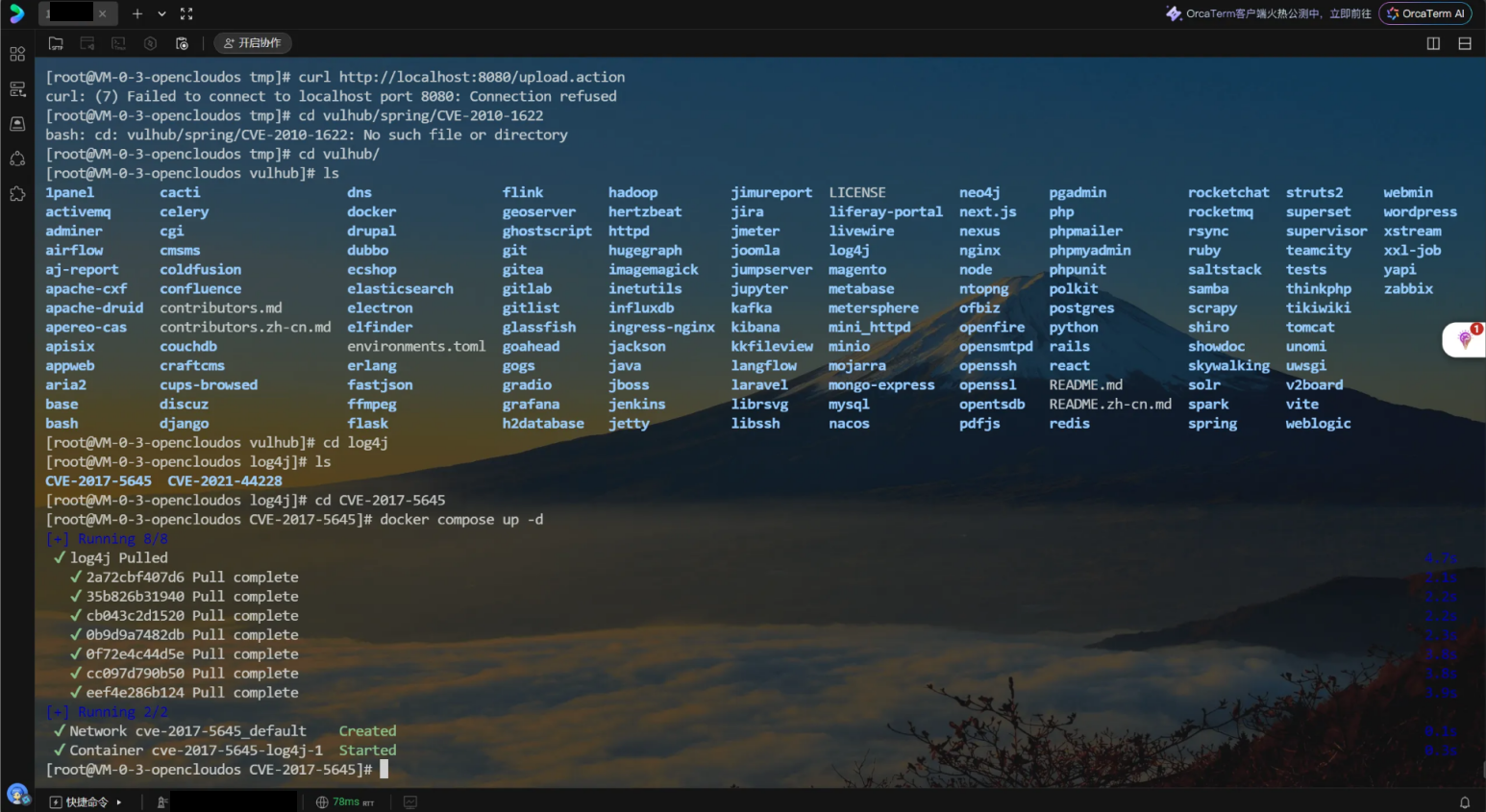
Task: Open the notifications bell
Action: 1465,802
